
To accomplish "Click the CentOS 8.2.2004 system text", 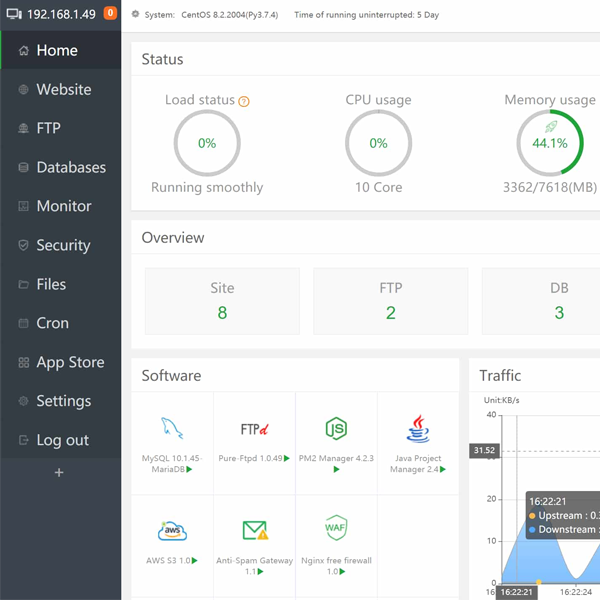I will point(230,15).
